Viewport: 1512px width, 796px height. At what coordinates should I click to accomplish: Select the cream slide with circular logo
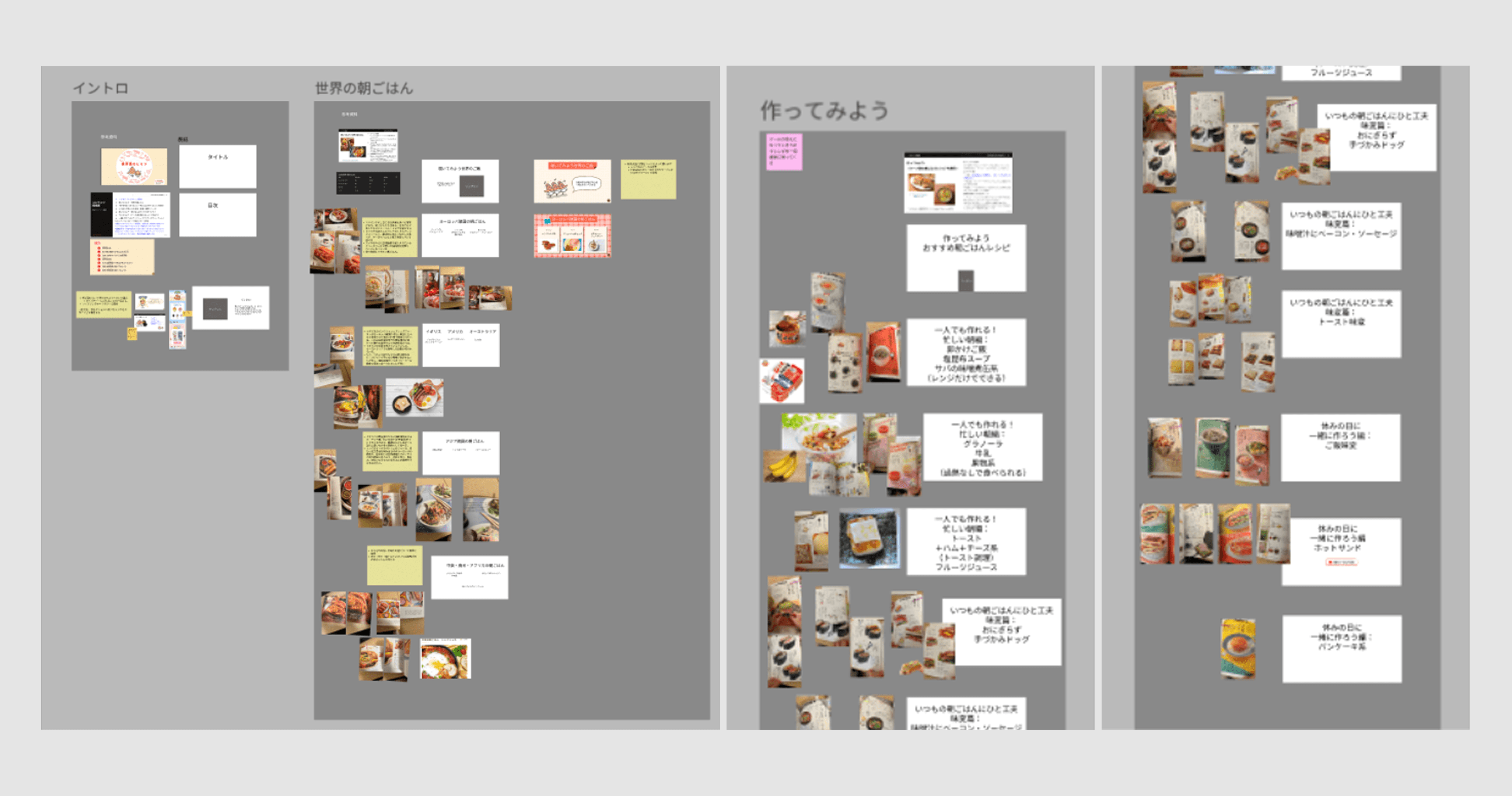(x=134, y=166)
